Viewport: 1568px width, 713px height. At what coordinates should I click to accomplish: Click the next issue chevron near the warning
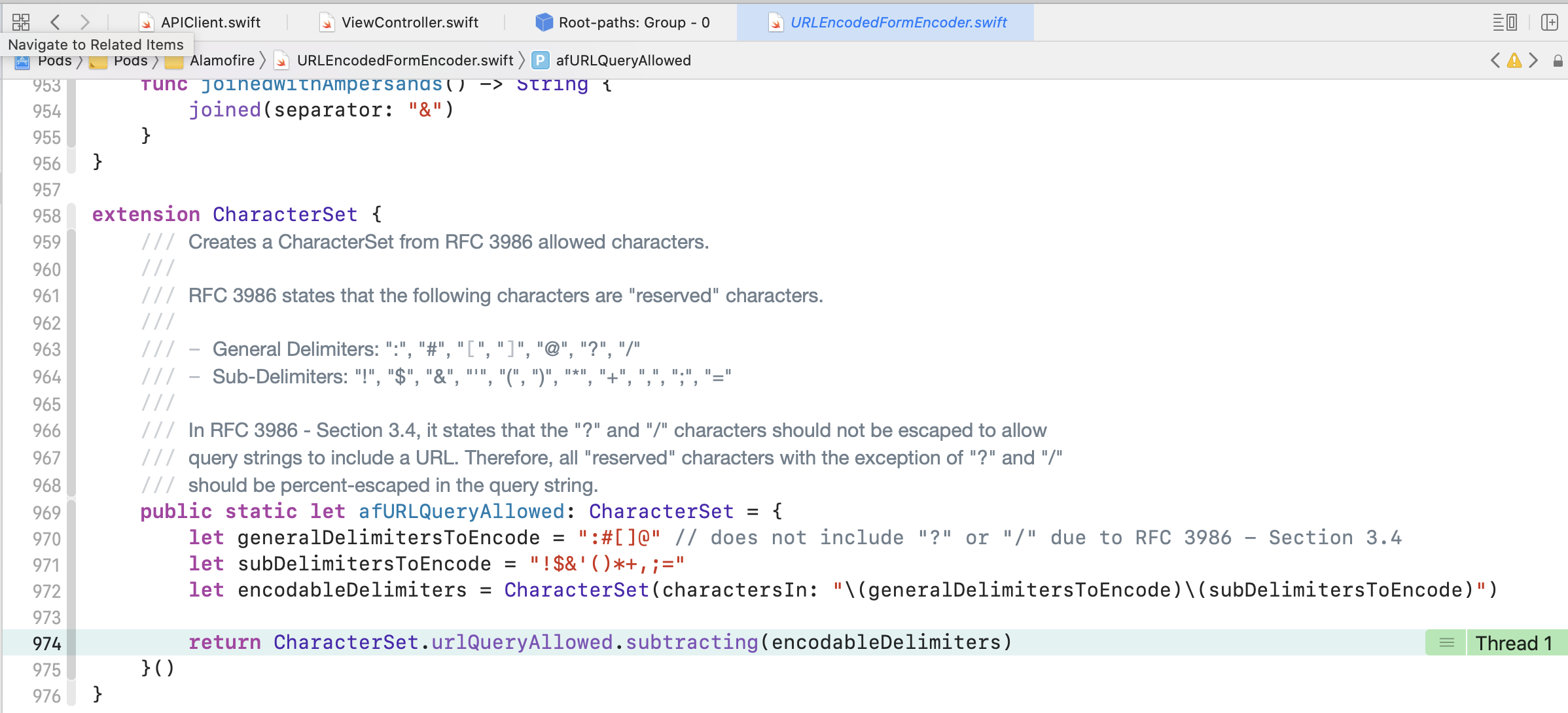coord(1534,60)
